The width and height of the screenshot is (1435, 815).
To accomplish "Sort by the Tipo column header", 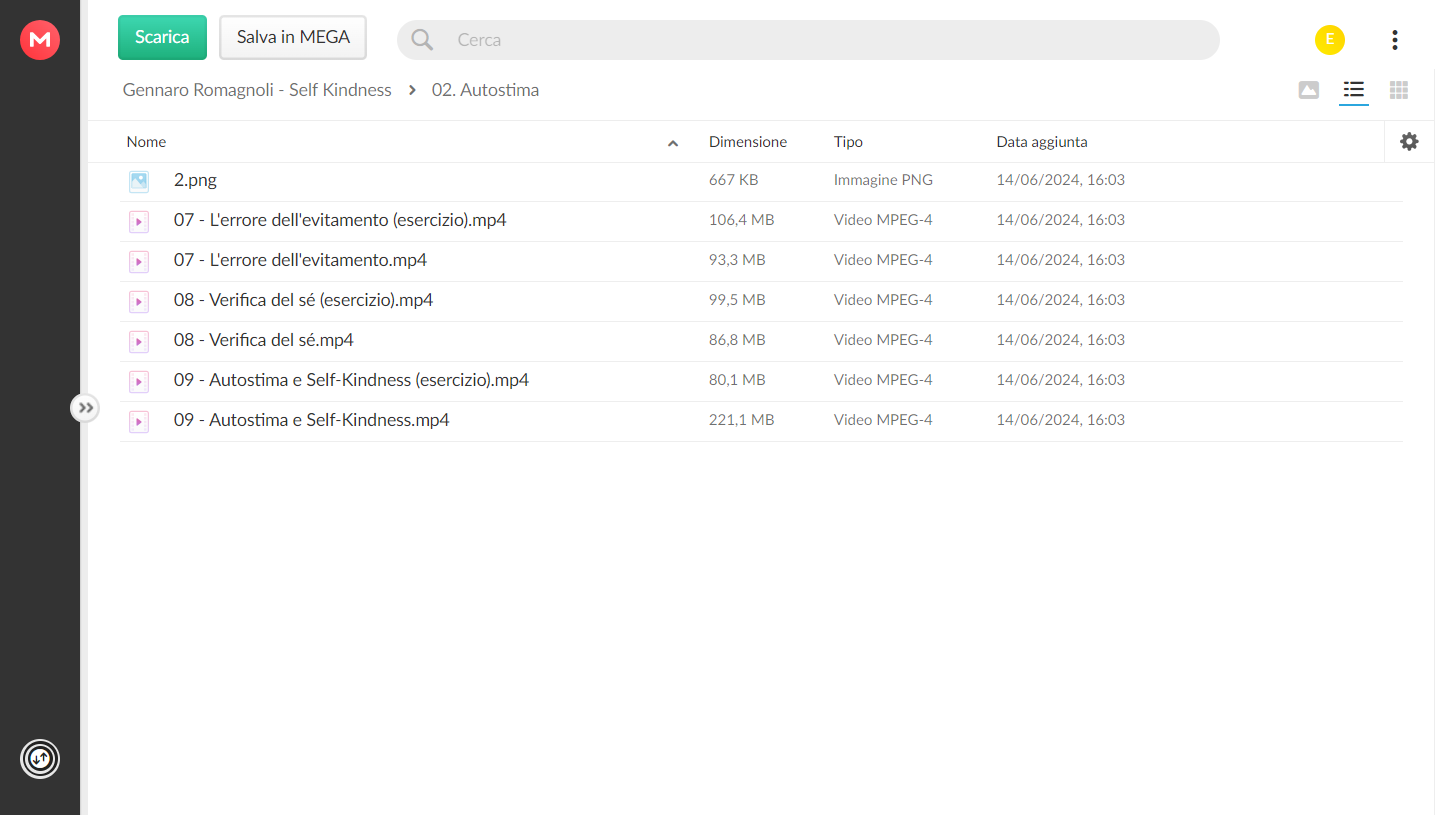I will coord(848,142).
